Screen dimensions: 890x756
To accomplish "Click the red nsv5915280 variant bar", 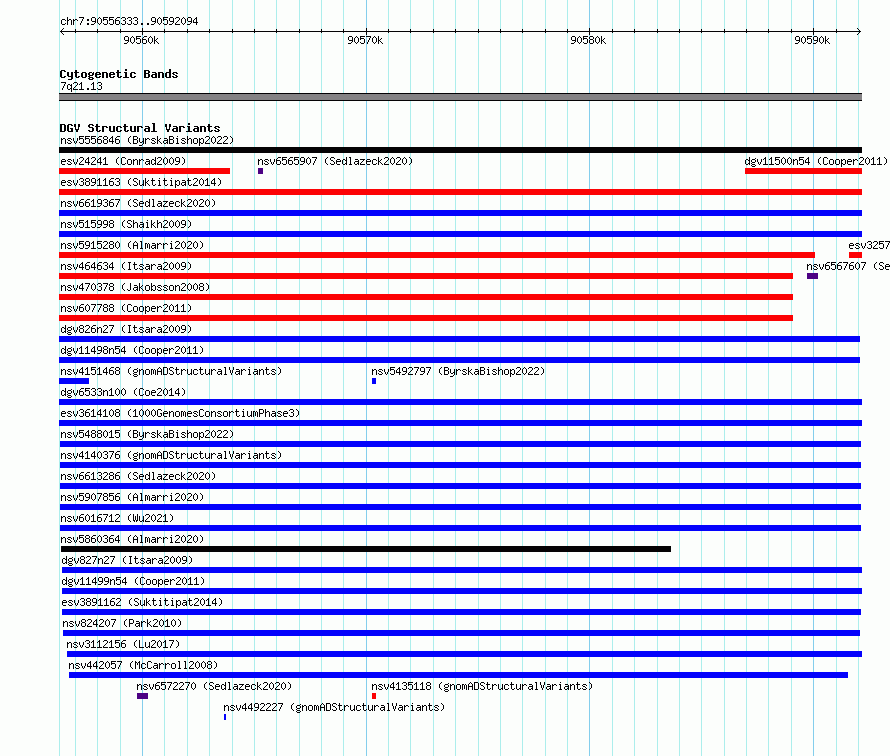I will pos(437,255).
